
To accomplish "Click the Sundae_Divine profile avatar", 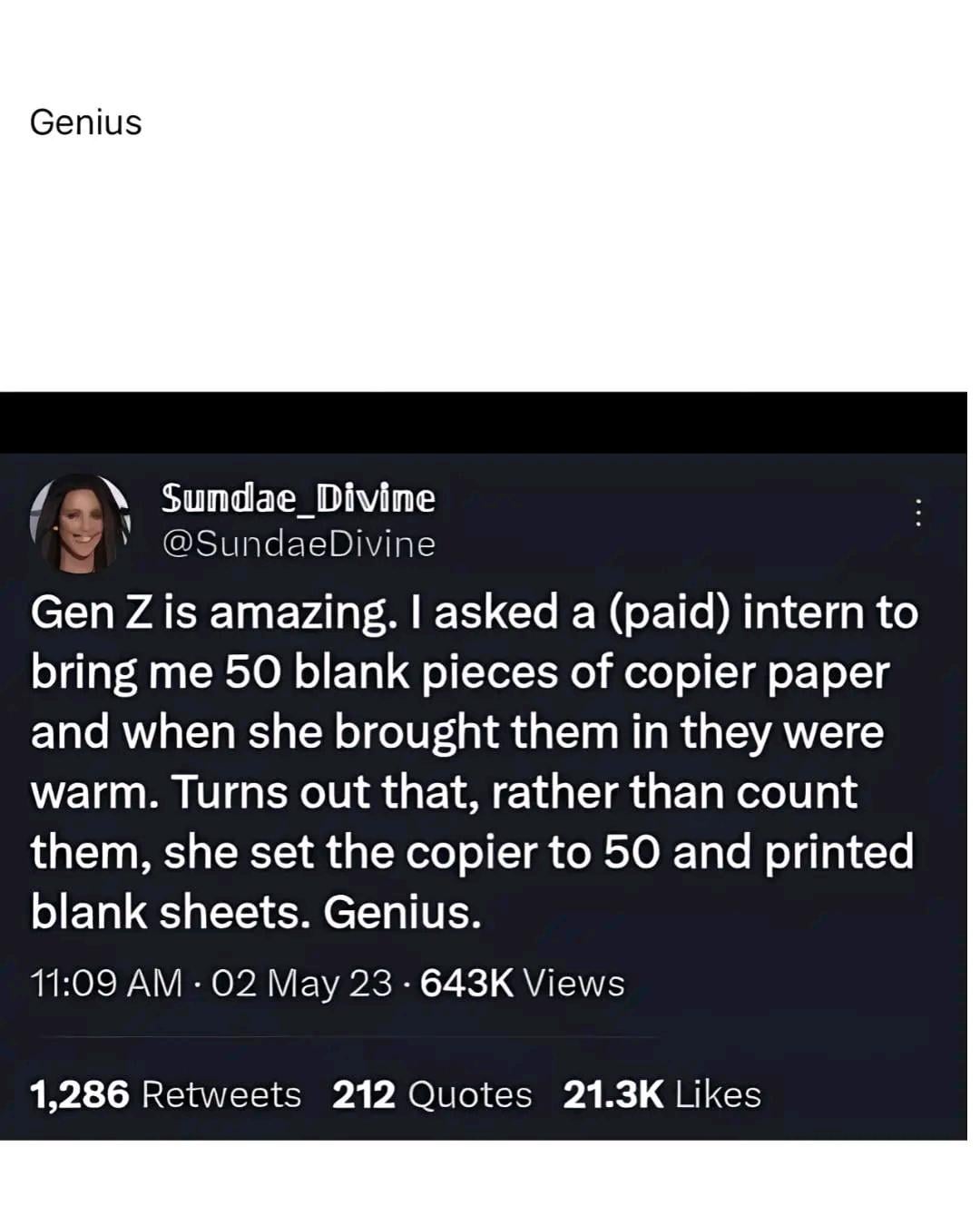I will (x=80, y=524).
